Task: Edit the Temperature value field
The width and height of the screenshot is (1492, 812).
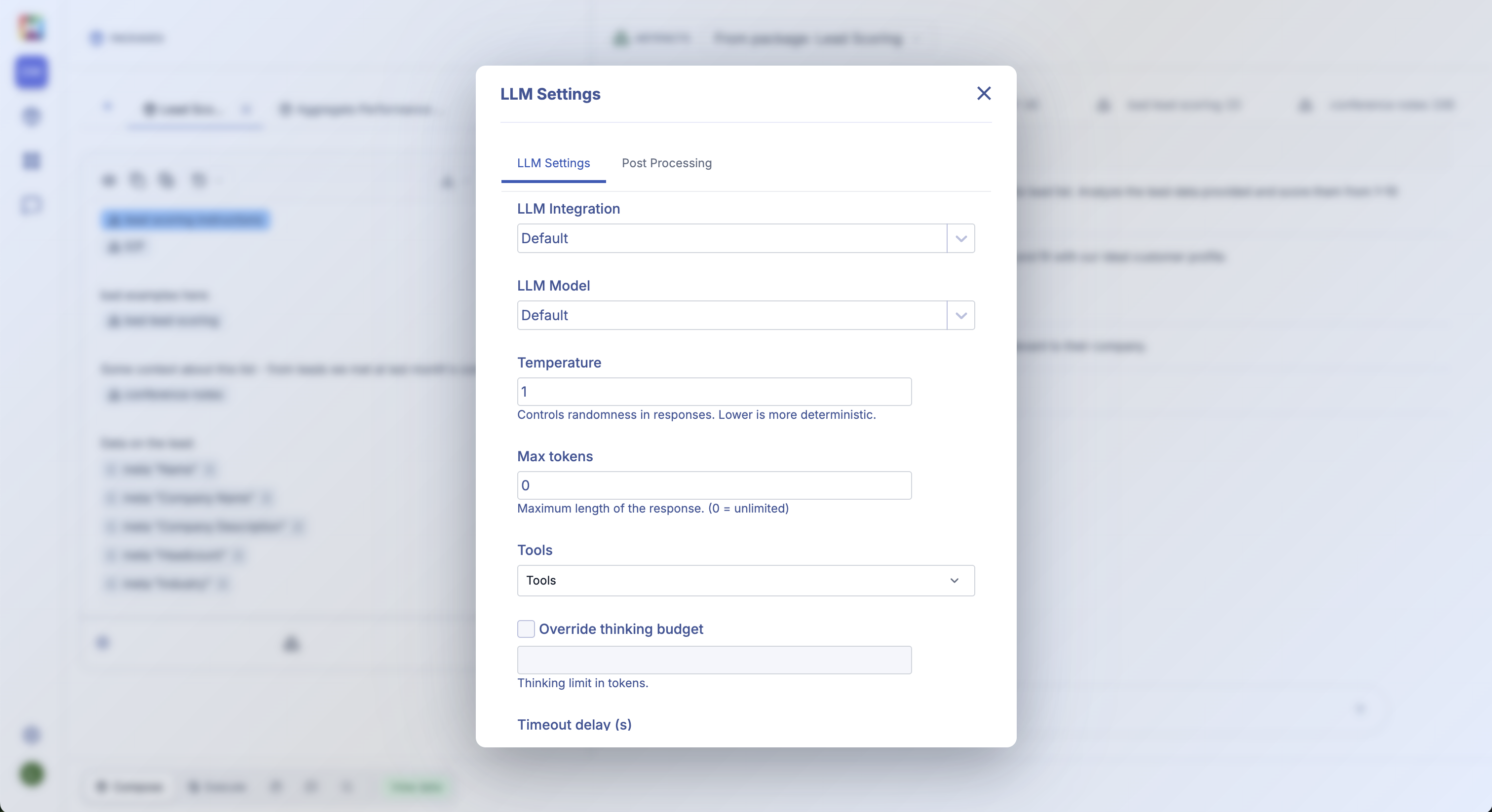Action: click(x=714, y=391)
